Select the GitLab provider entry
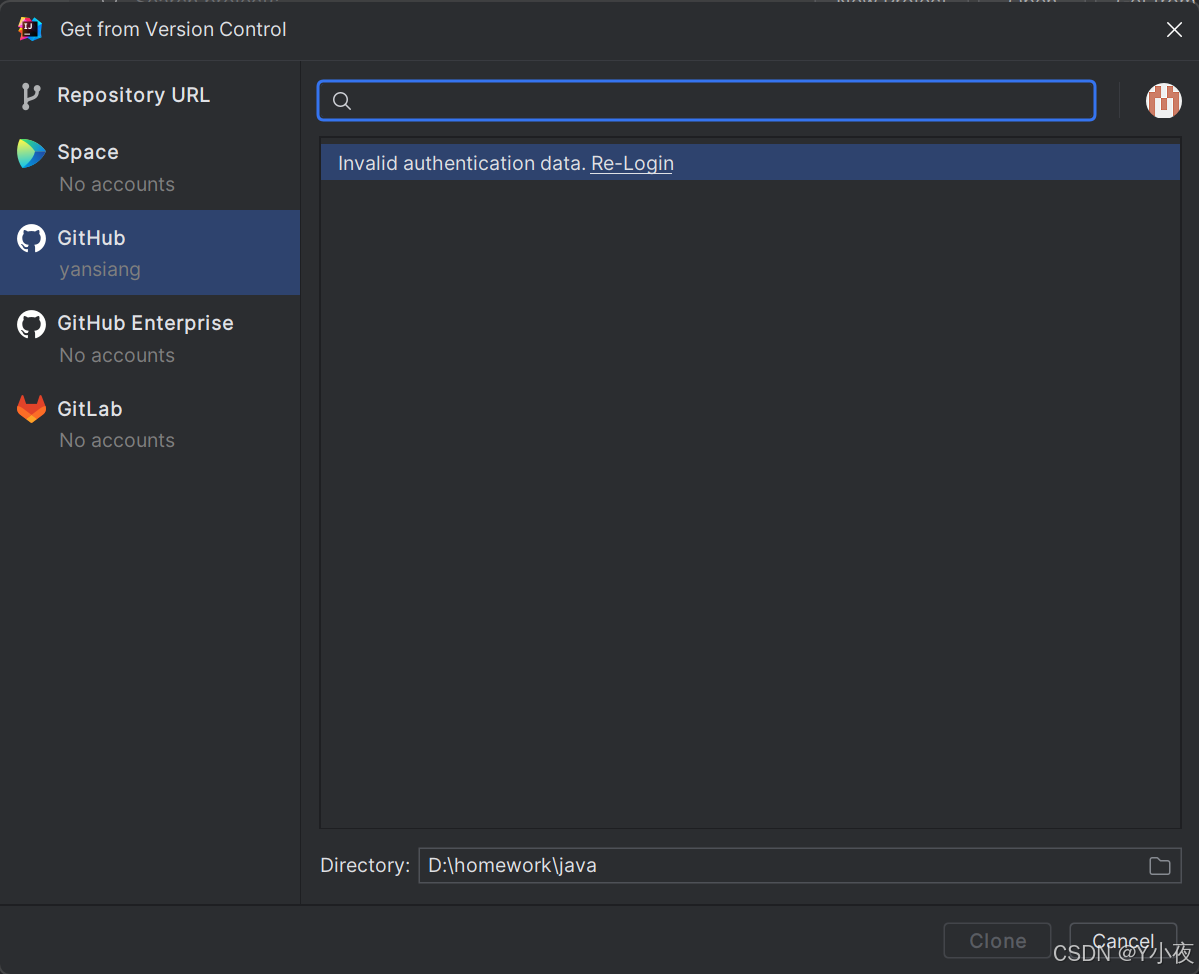Image resolution: width=1199 pixels, height=974 pixels. click(150, 424)
